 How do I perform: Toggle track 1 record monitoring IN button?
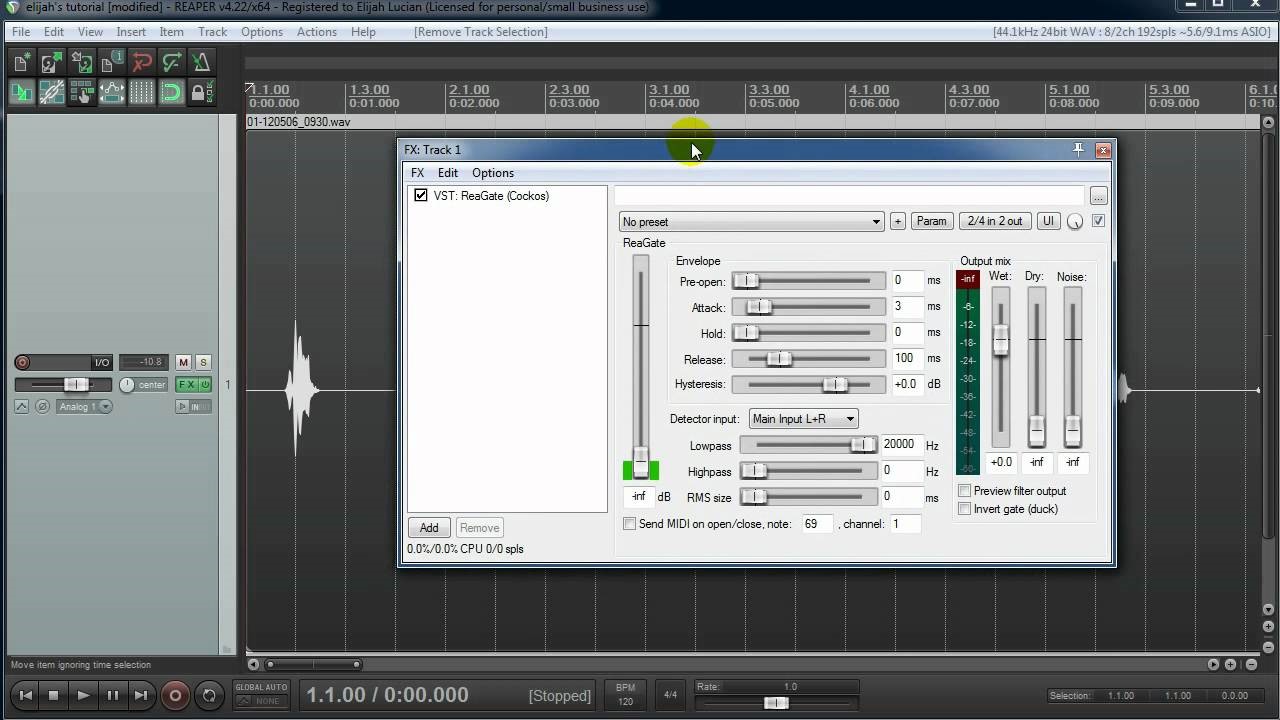tap(194, 406)
